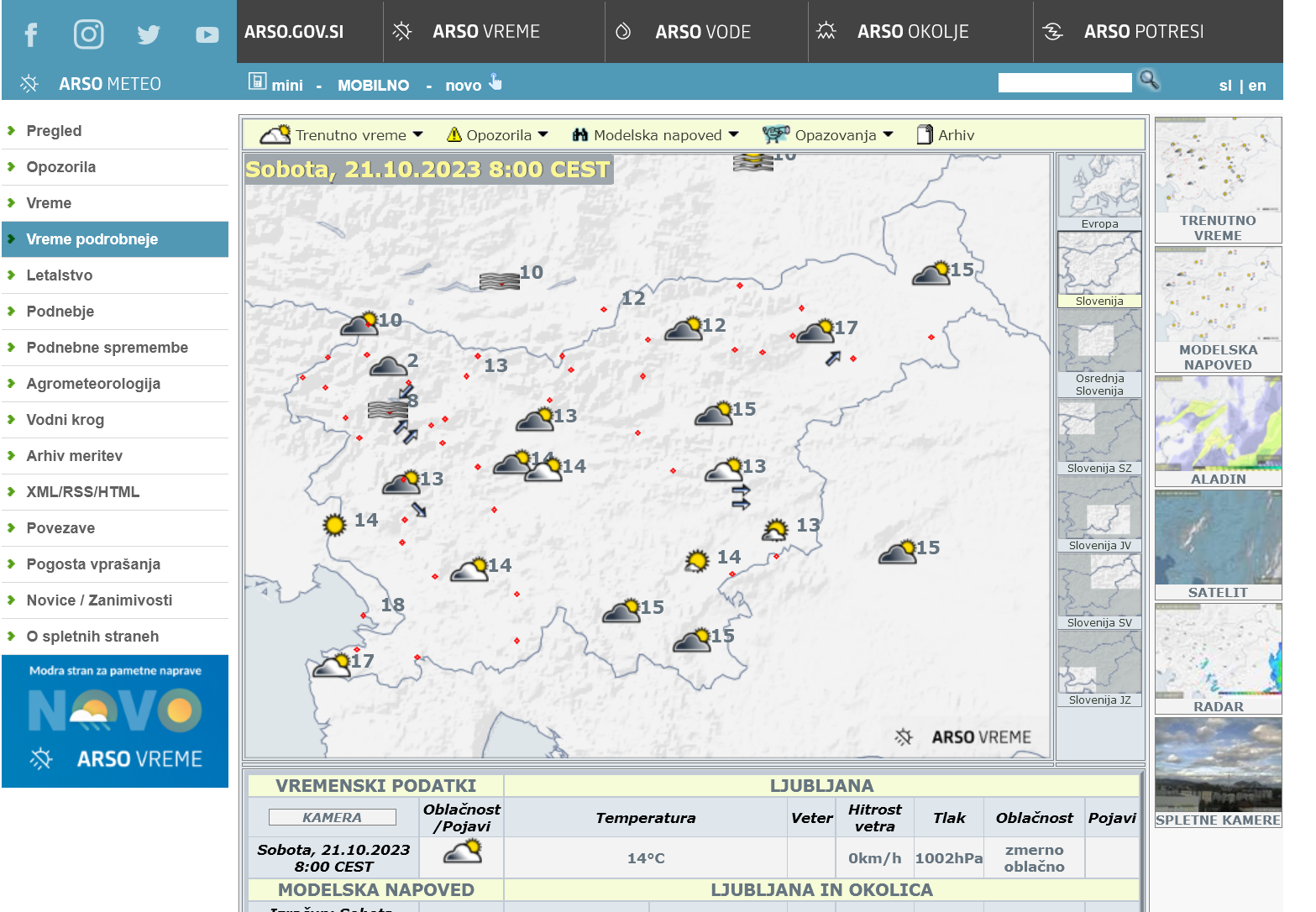Click the mini version calculator icon
Viewport: 1316px width, 912px height.
click(x=258, y=81)
